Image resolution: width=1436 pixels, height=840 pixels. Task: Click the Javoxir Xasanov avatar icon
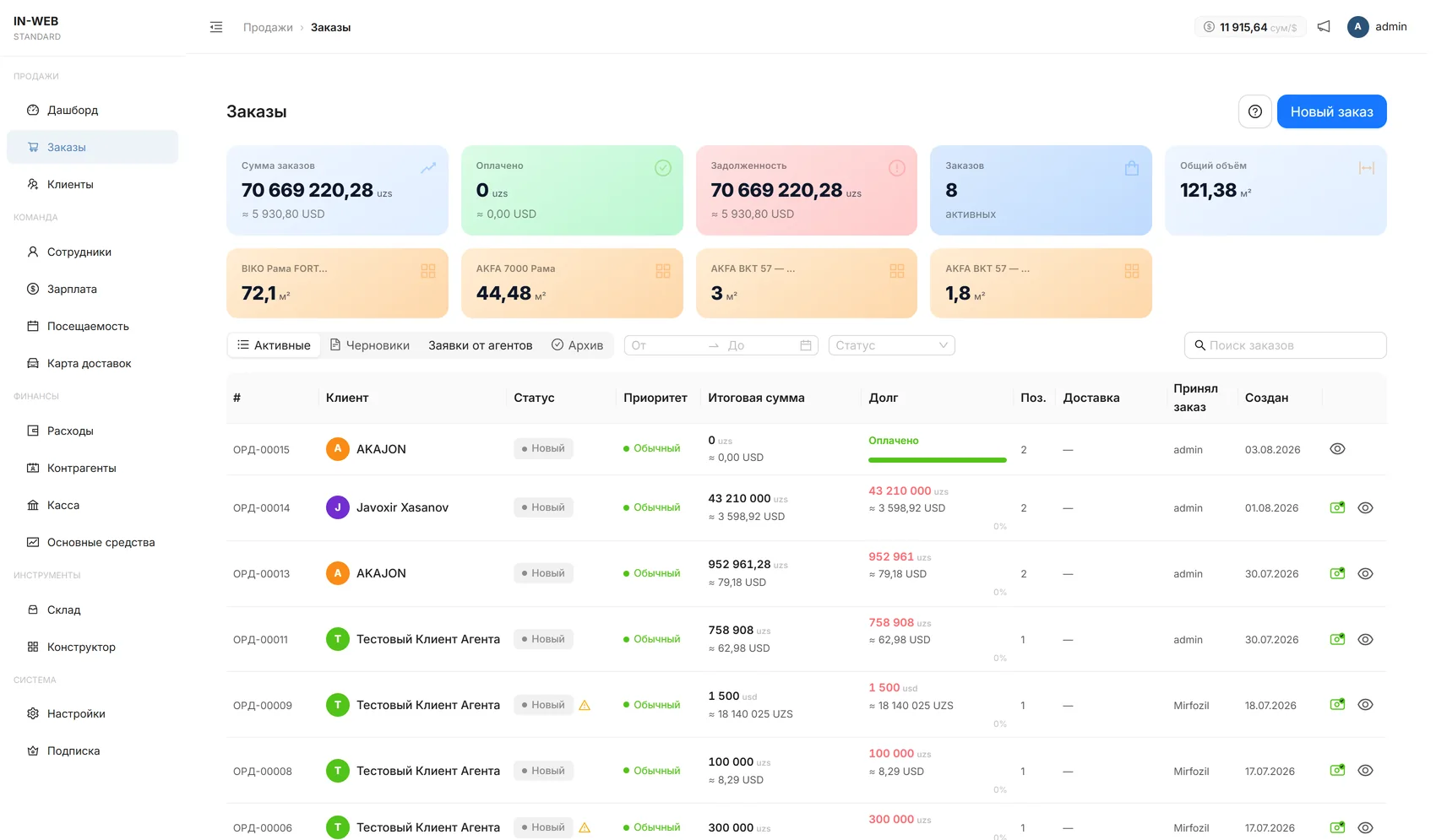click(338, 507)
